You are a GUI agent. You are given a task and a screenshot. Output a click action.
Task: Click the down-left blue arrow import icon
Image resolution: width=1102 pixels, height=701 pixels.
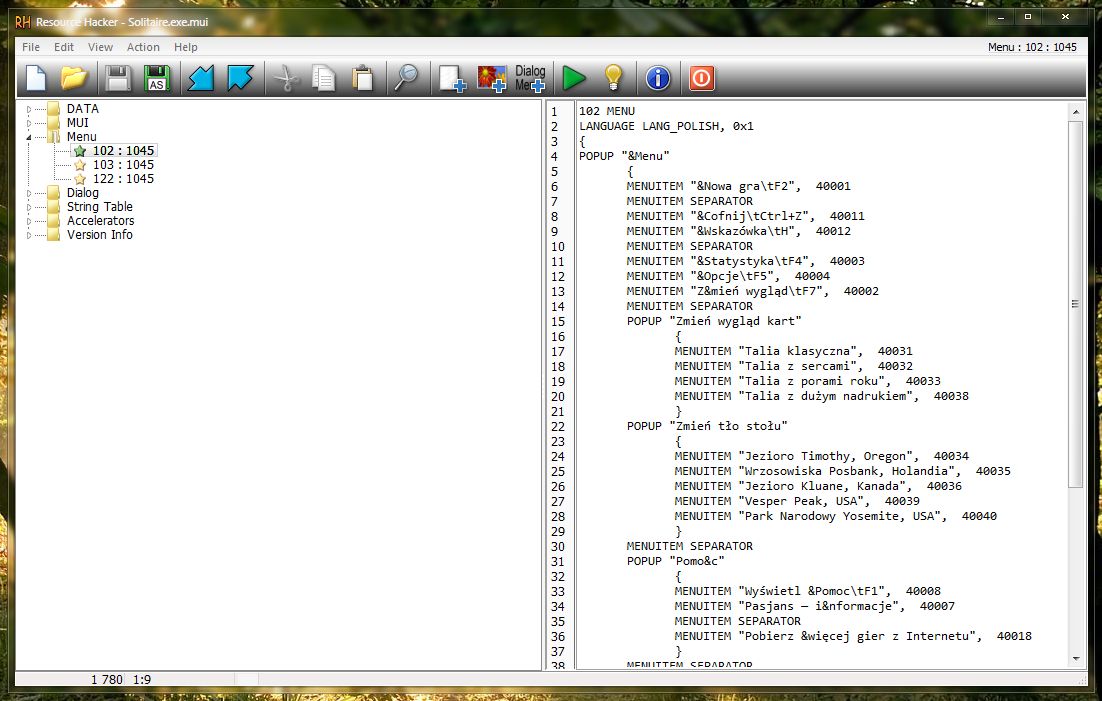point(200,78)
